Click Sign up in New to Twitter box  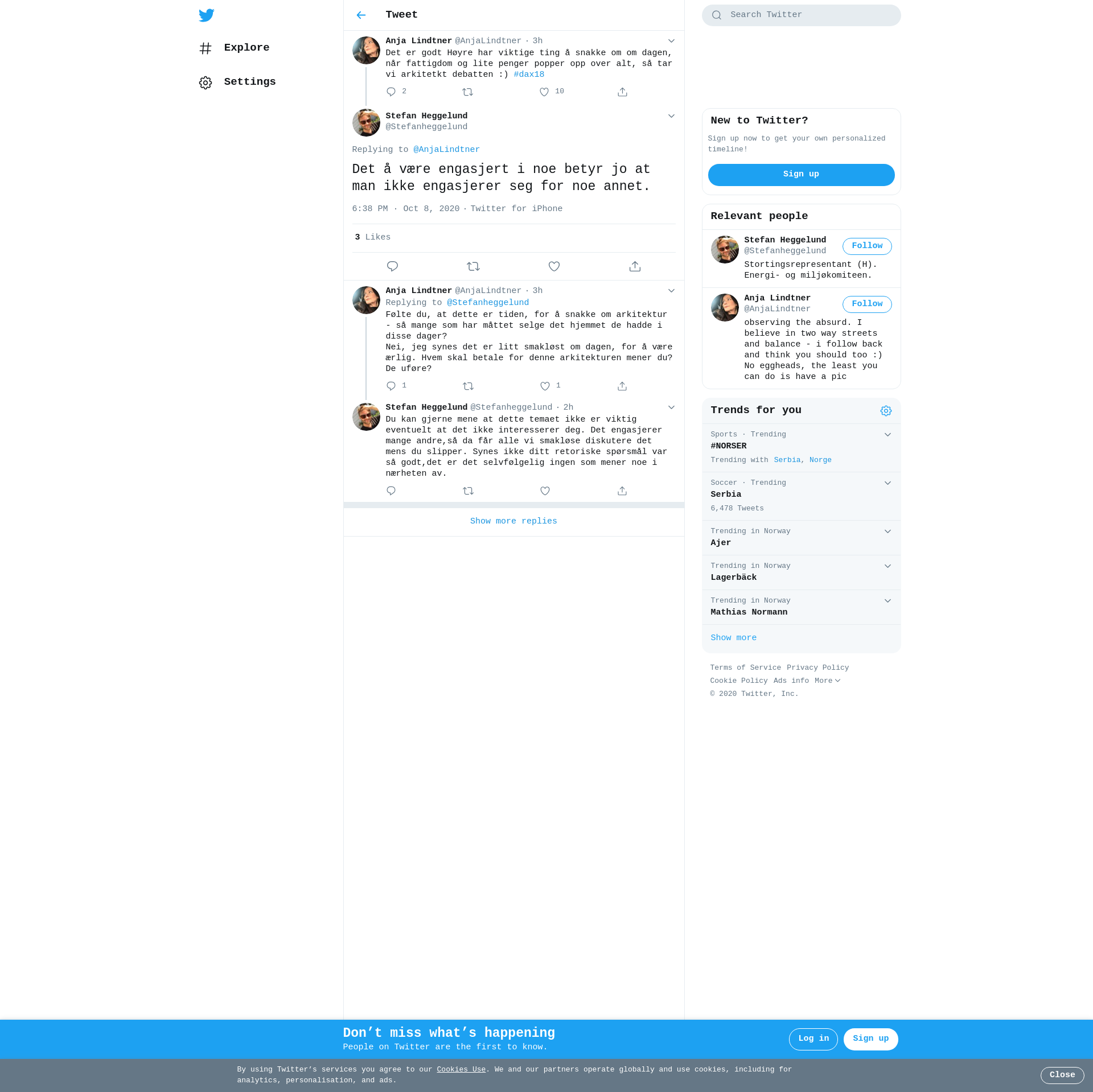click(801, 175)
